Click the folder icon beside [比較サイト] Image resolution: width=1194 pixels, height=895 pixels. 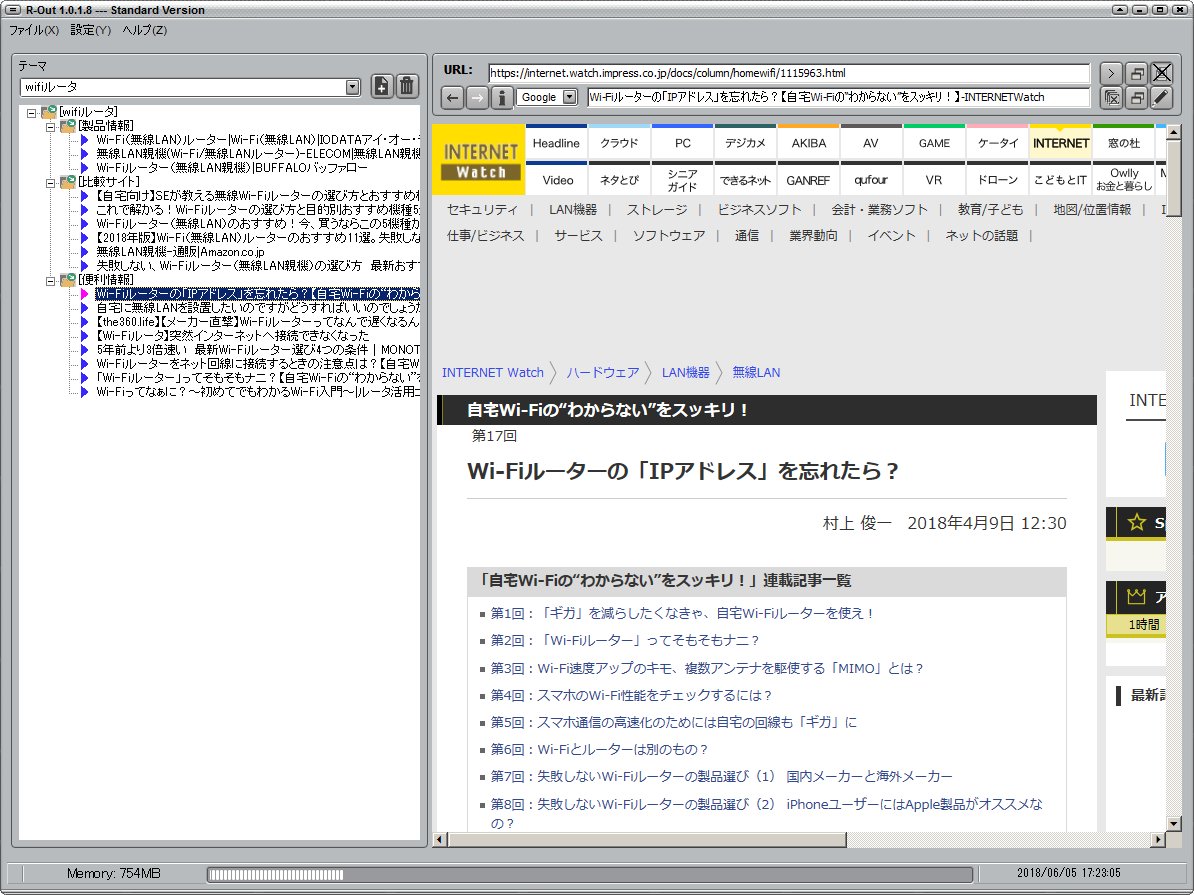[x=68, y=182]
